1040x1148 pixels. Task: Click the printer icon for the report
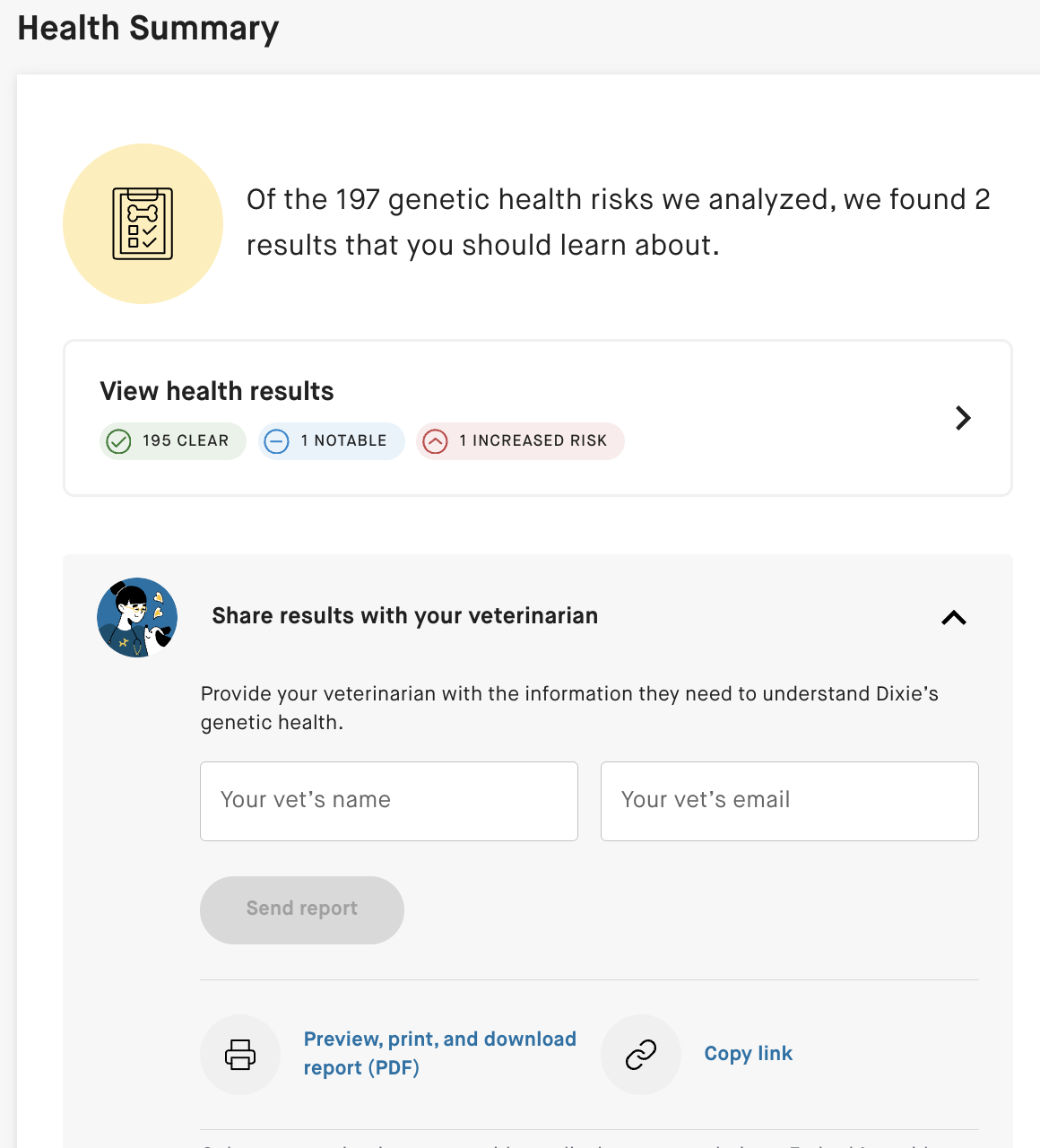click(x=240, y=1054)
